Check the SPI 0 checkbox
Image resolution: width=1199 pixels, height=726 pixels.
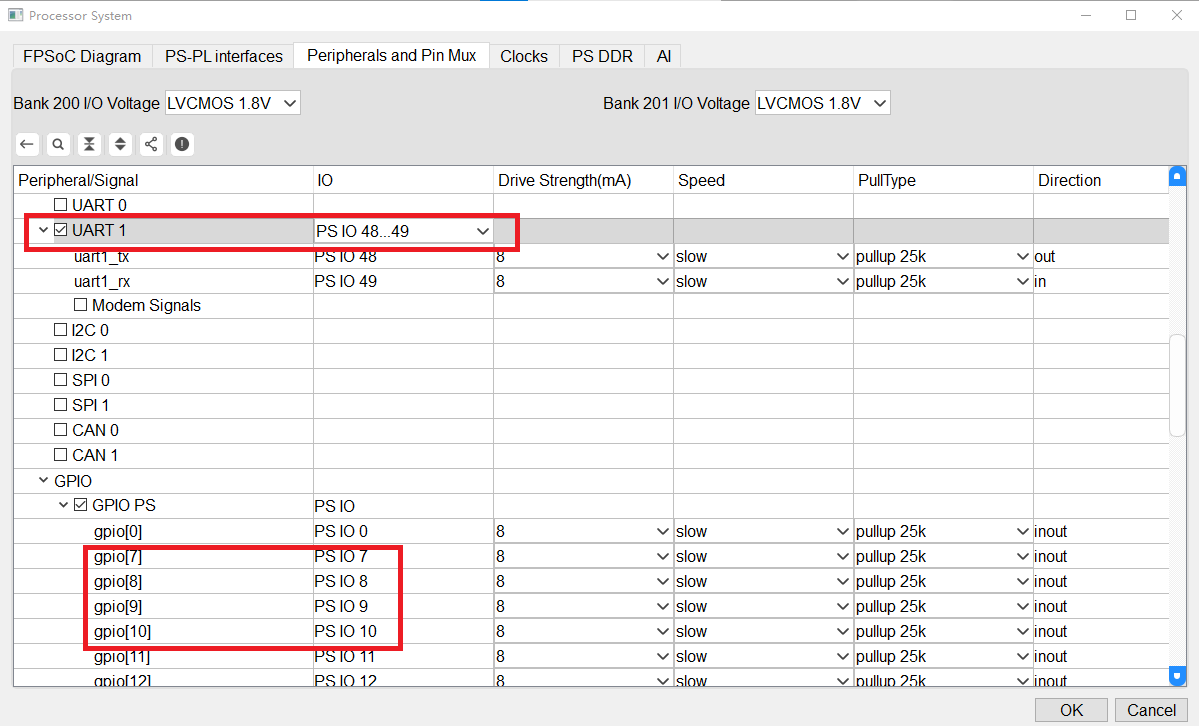coord(60,380)
